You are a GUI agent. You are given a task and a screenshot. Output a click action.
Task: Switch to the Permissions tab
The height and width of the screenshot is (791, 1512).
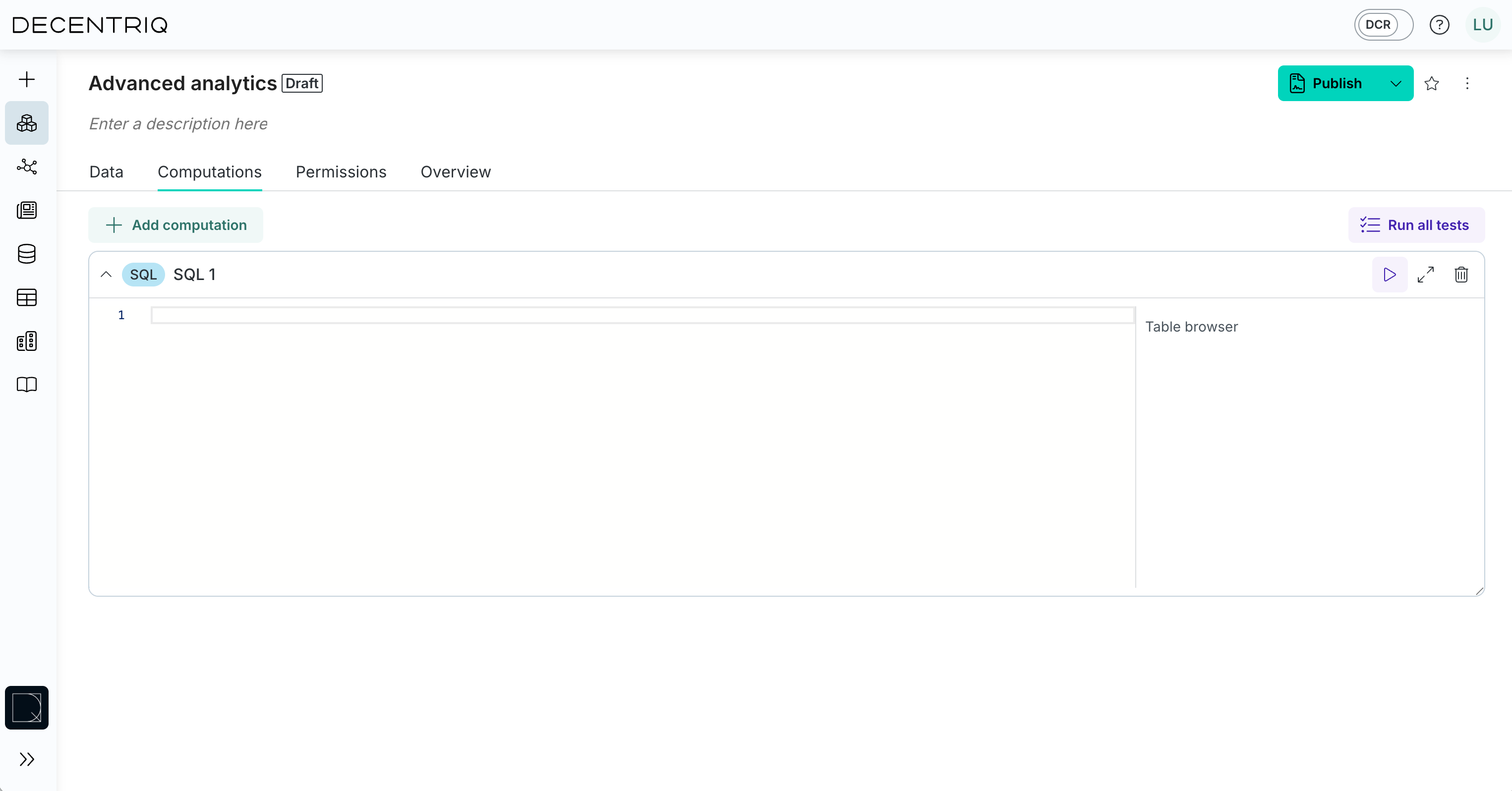[x=341, y=171]
